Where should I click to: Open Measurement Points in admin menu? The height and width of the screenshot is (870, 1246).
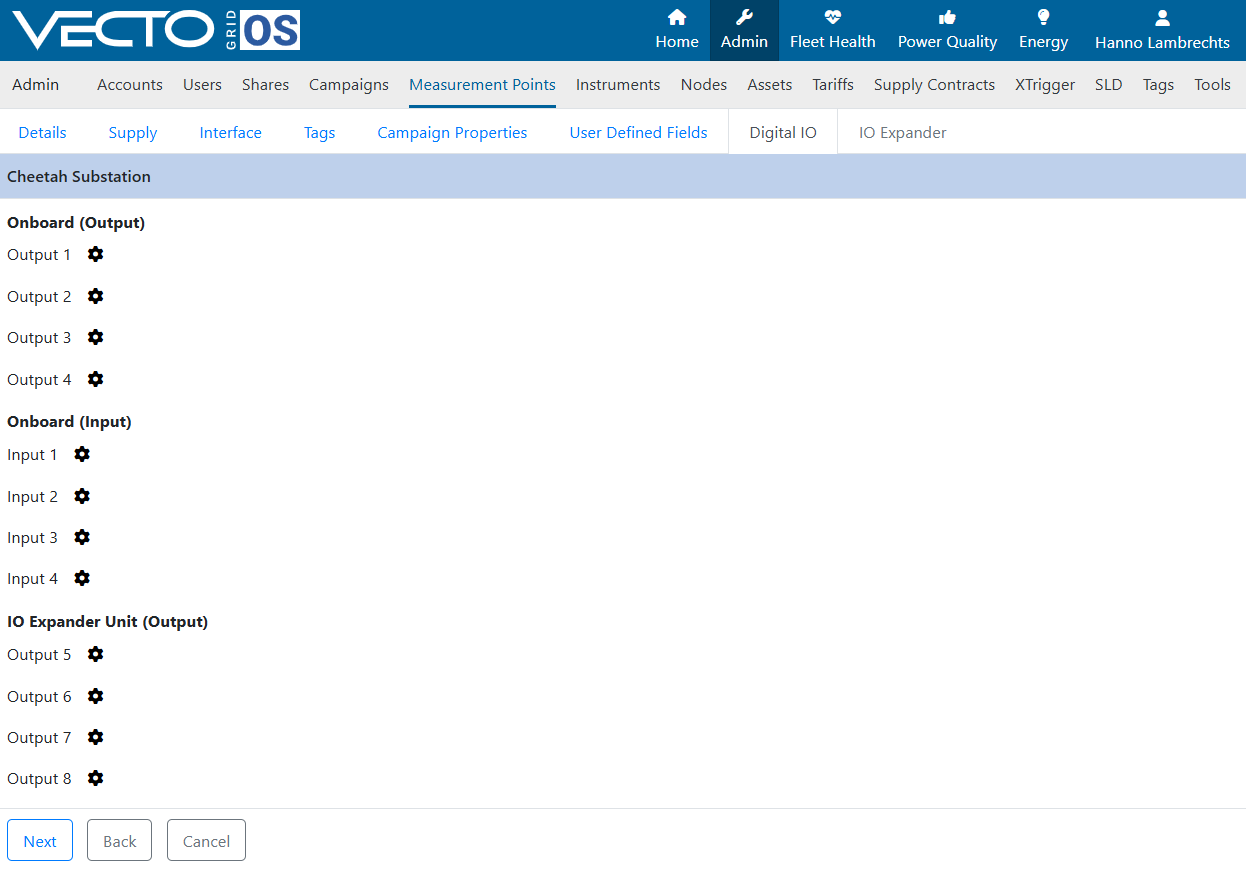[482, 85]
